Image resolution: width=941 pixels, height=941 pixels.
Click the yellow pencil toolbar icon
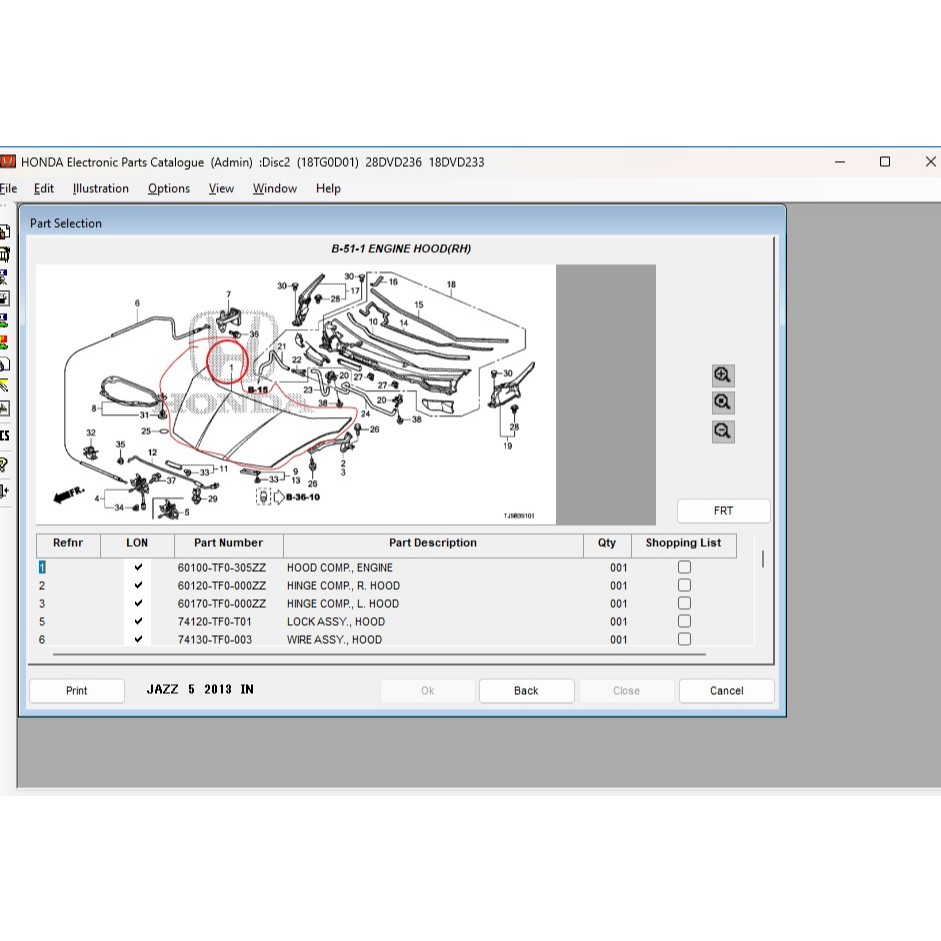point(4,386)
